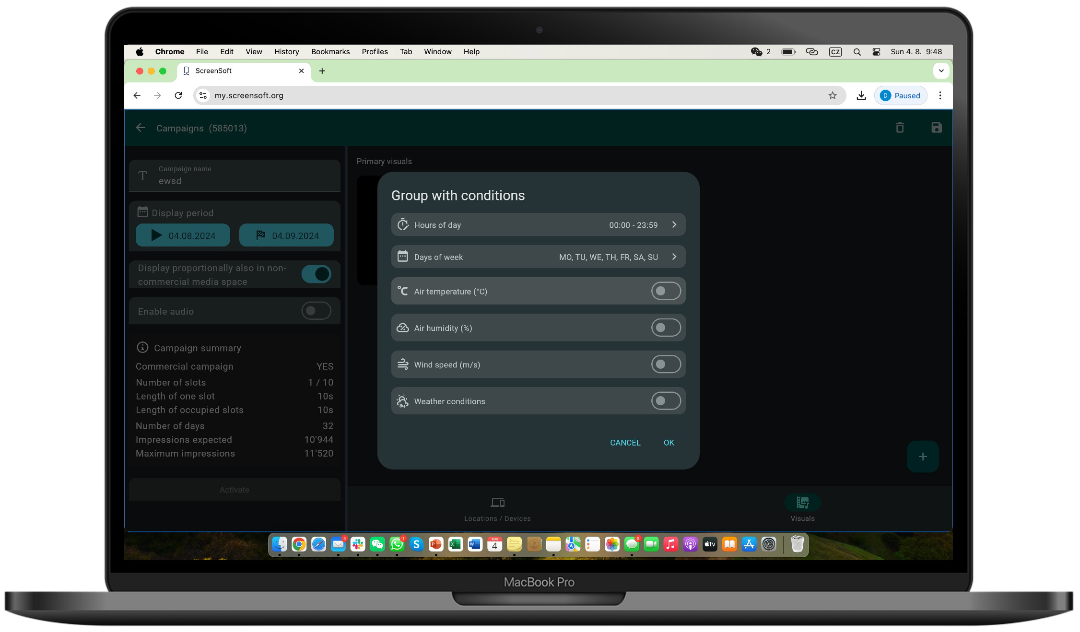The width and height of the screenshot is (1080, 632).
Task: Expand the Hours of day row chevron
Action: click(x=674, y=225)
